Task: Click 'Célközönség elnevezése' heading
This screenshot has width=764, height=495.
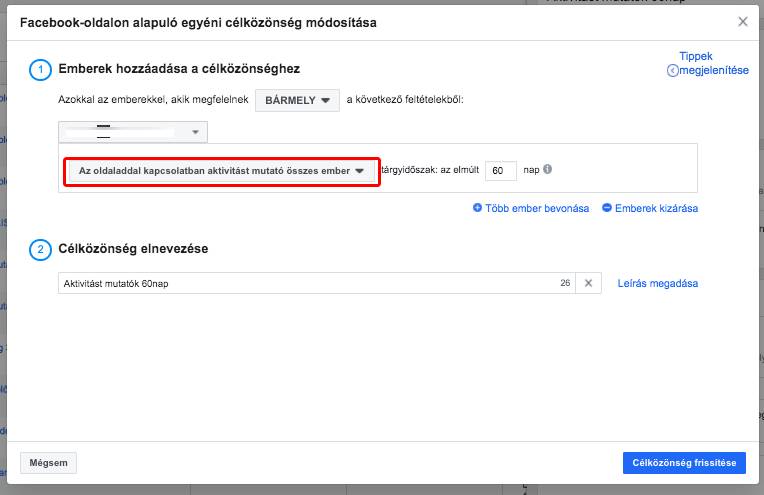Action: [133, 249]
